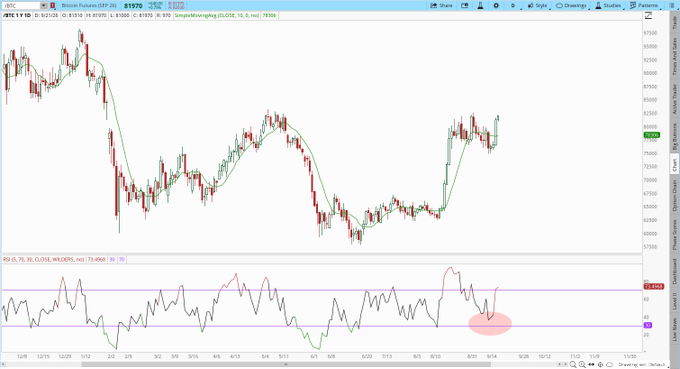Click the scroll right arrow in bottom bar
680x369 pixels.
(x=566, y=365)
